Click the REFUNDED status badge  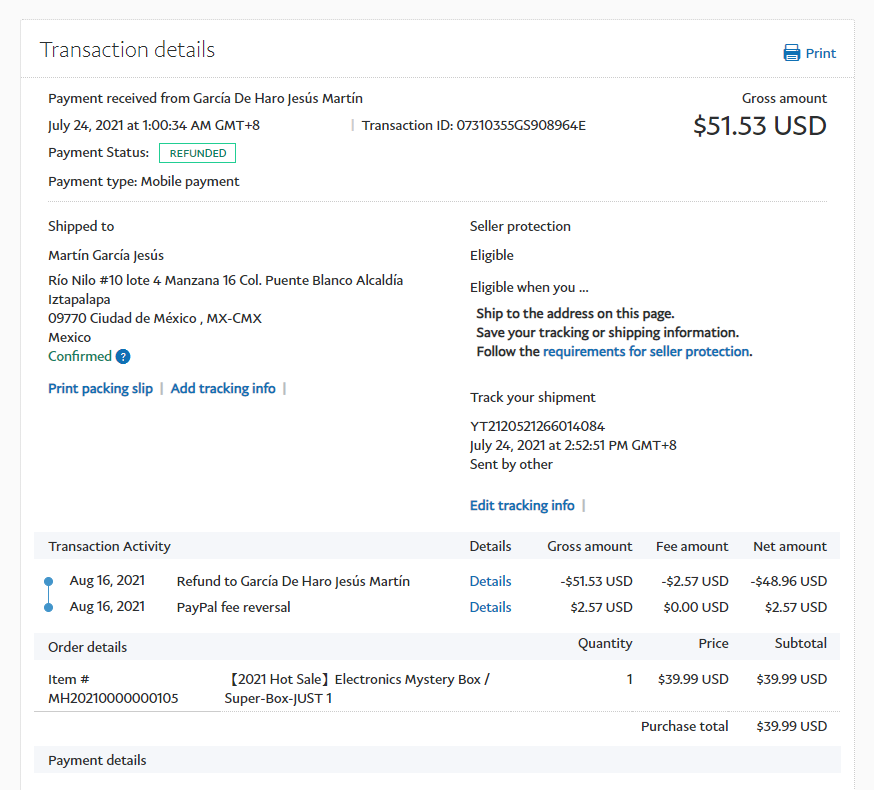click(197, 153)
